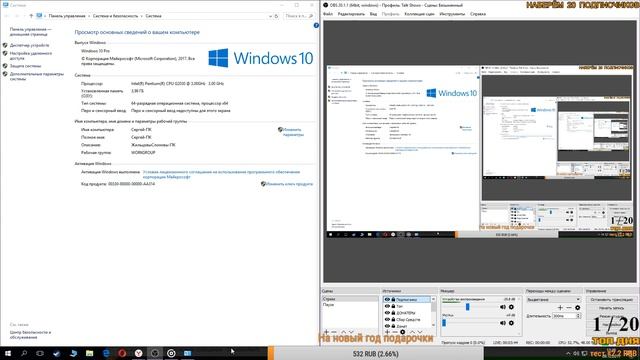Screen dimensions: 640x360
Task: Toggle visibility of the fourth source in the Sources list
Action: 387,319
